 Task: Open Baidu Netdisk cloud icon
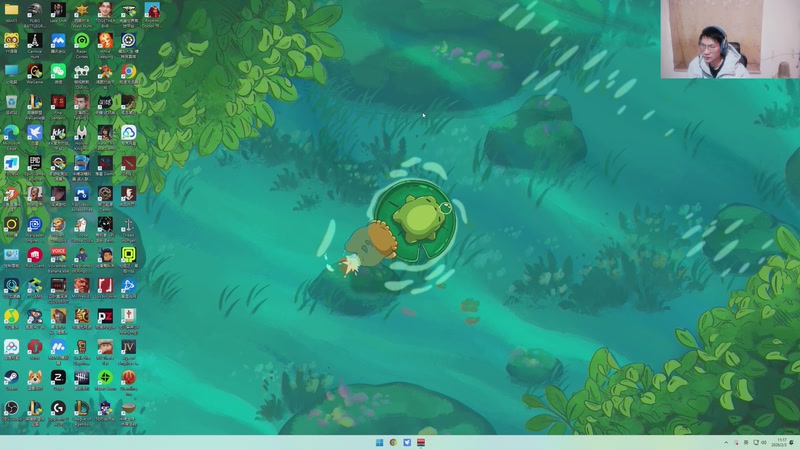pyautogui.click(x=11, y=346)
